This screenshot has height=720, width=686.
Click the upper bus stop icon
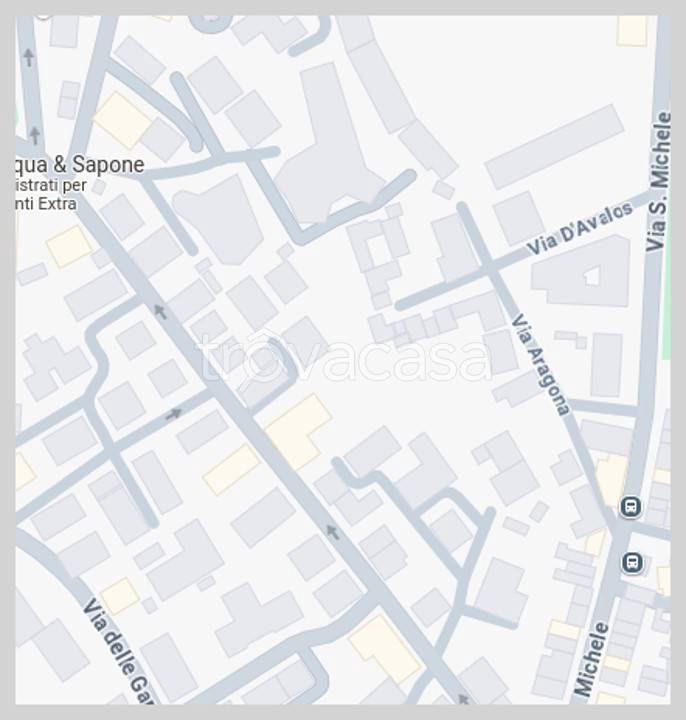pos(630,506)
